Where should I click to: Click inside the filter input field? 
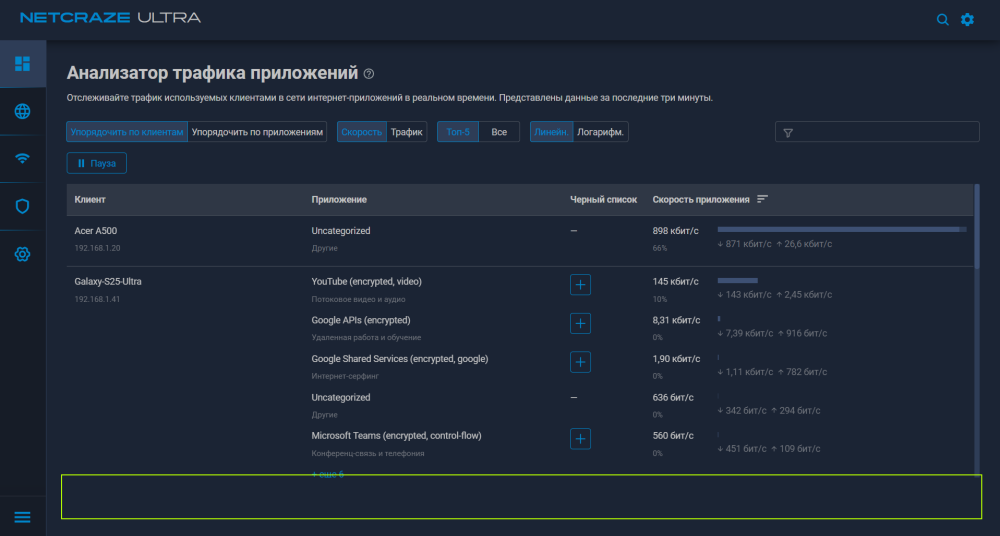(877, 132)
